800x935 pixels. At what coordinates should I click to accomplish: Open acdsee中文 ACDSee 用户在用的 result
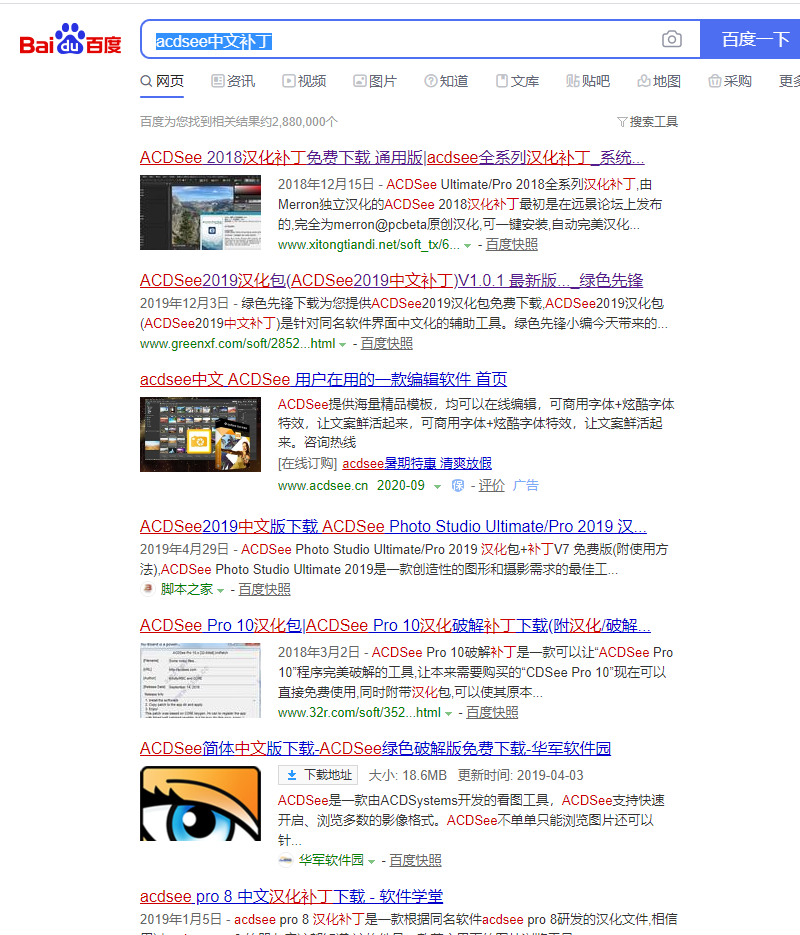[324, 379]
